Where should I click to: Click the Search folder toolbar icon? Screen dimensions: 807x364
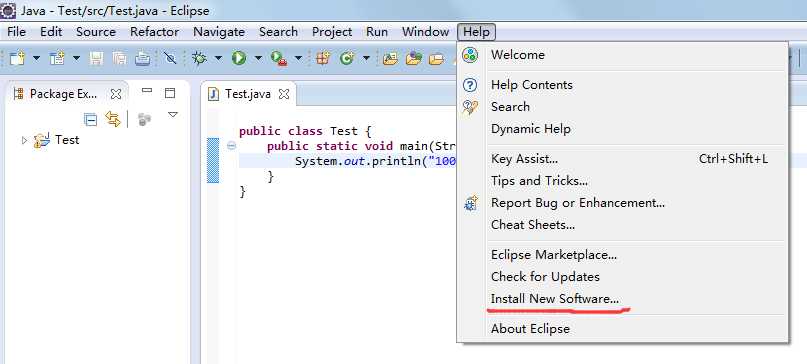[436, 59]
